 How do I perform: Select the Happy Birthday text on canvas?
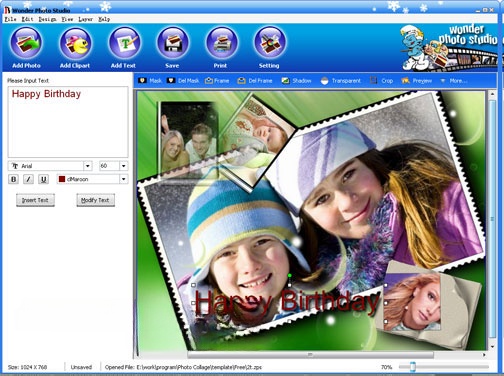[x=287, y=302]
